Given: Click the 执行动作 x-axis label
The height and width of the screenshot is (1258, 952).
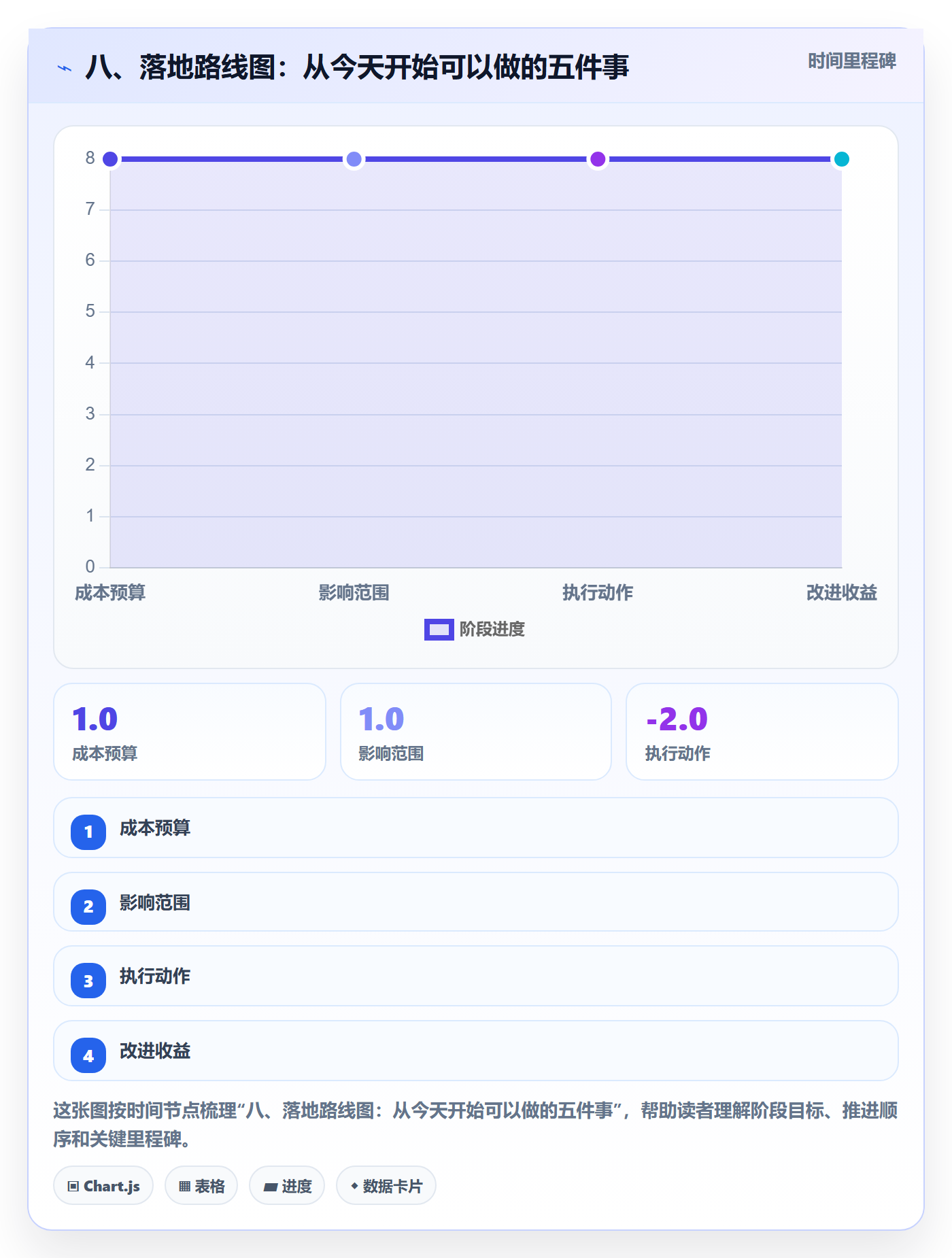Looking at the screenshot, I should point(598,592).
